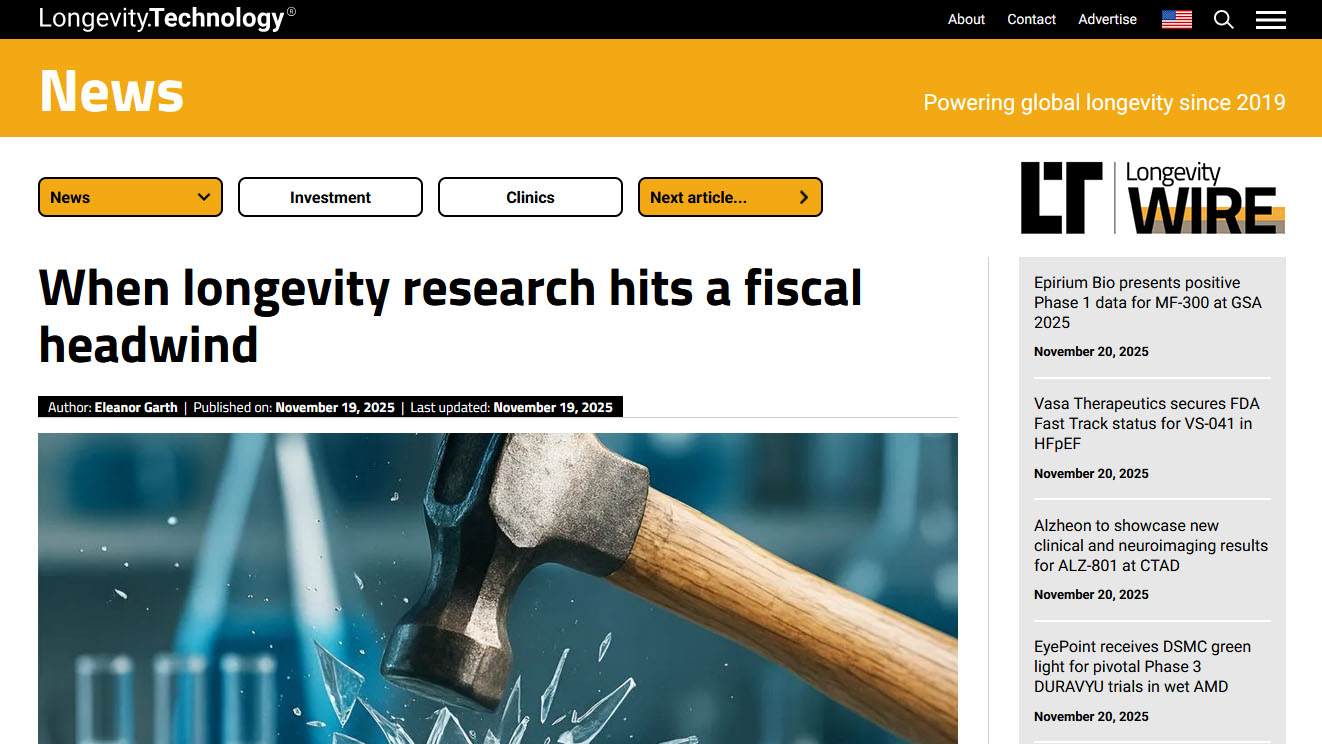Click the author name Eleanor Garth

point(136,407)
